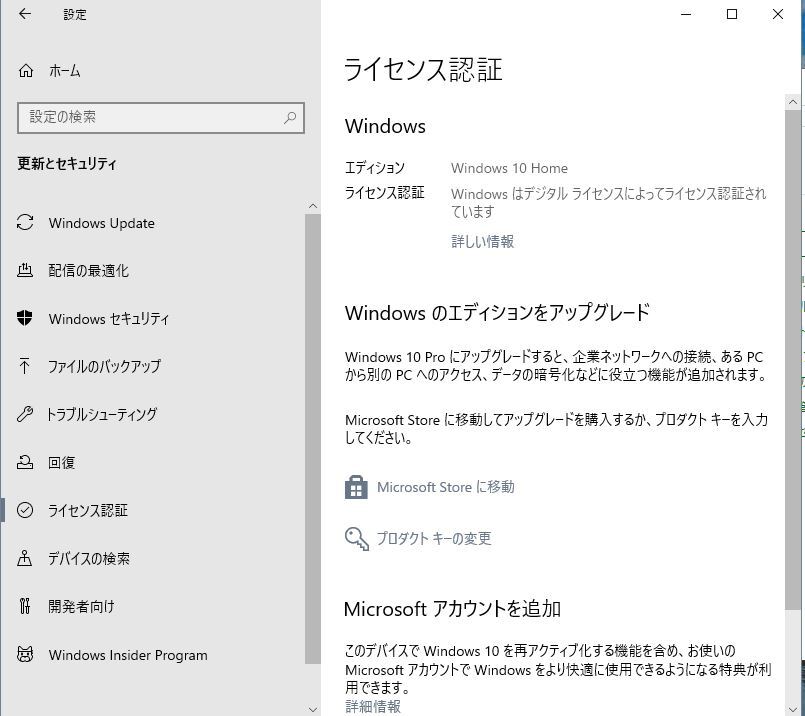Open デバイスの検索 page
The image size is (805, 716).
click(89, 558)
